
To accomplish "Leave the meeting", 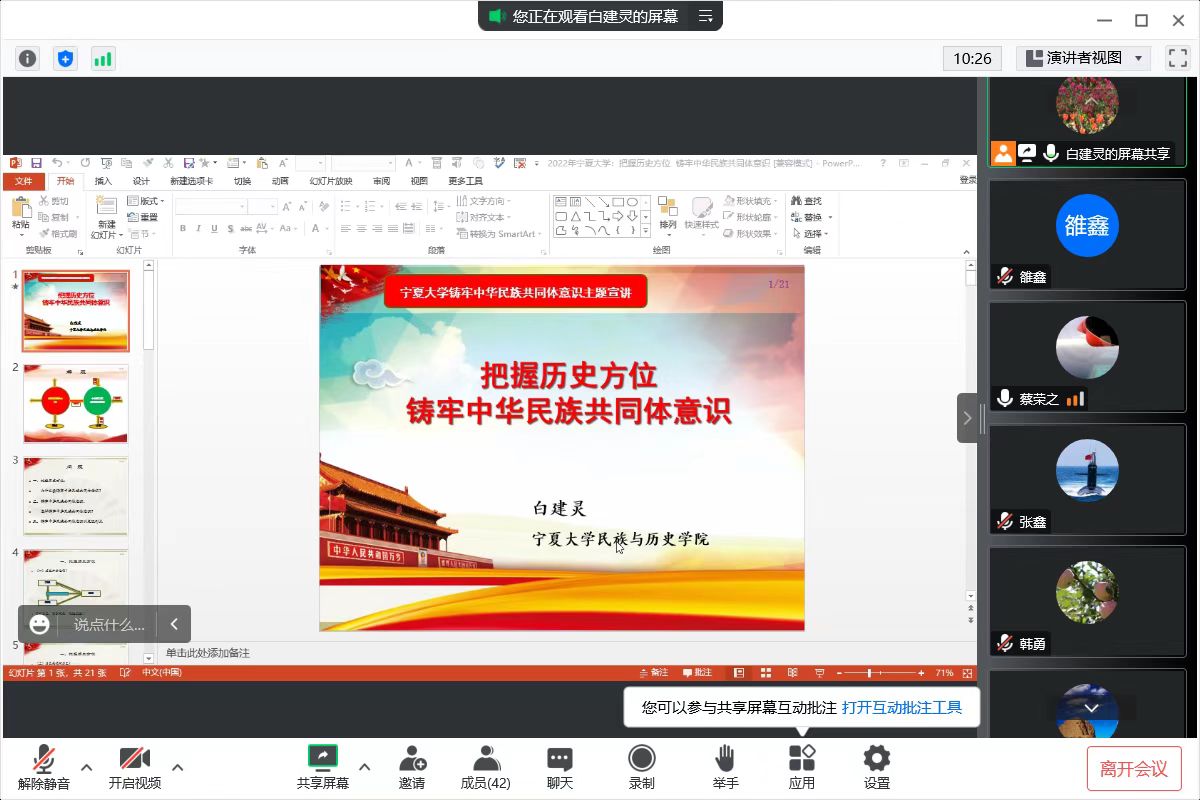I will 1134,768.
